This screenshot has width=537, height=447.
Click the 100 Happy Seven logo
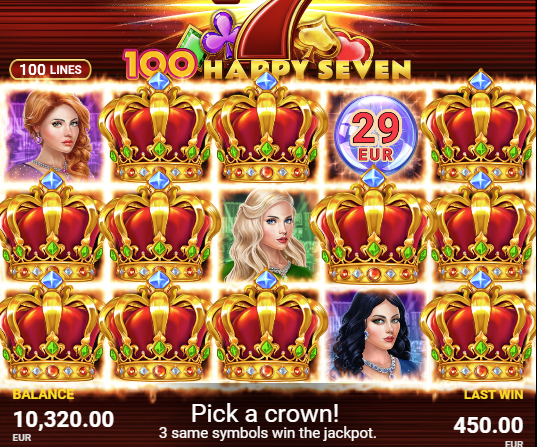point(267,41)
